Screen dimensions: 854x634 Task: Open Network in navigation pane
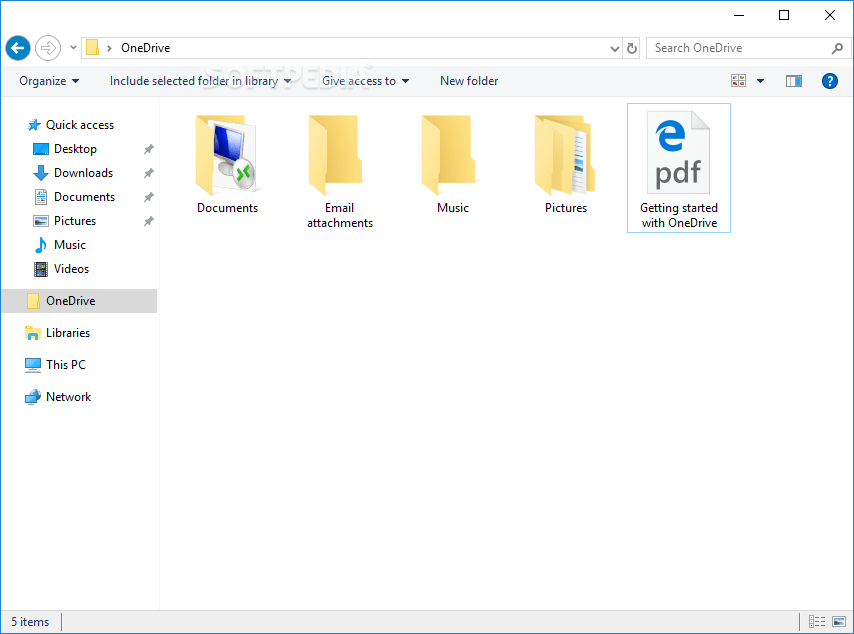58,397
